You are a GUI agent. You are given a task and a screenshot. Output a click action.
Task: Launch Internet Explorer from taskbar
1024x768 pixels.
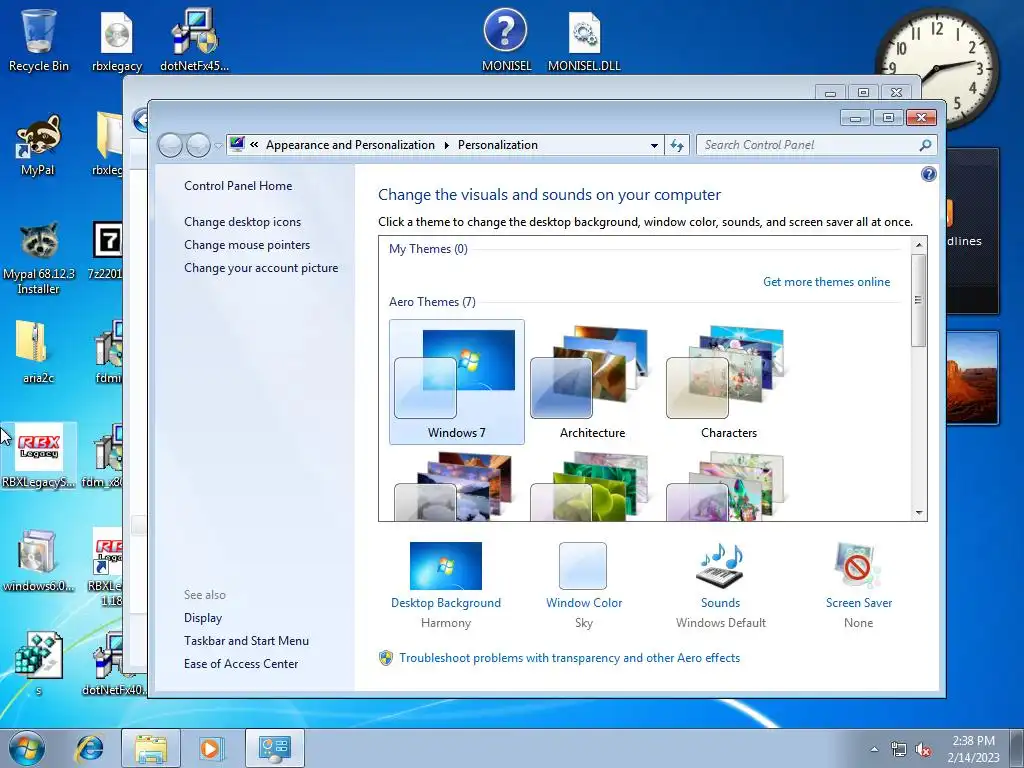click(89, 748)
